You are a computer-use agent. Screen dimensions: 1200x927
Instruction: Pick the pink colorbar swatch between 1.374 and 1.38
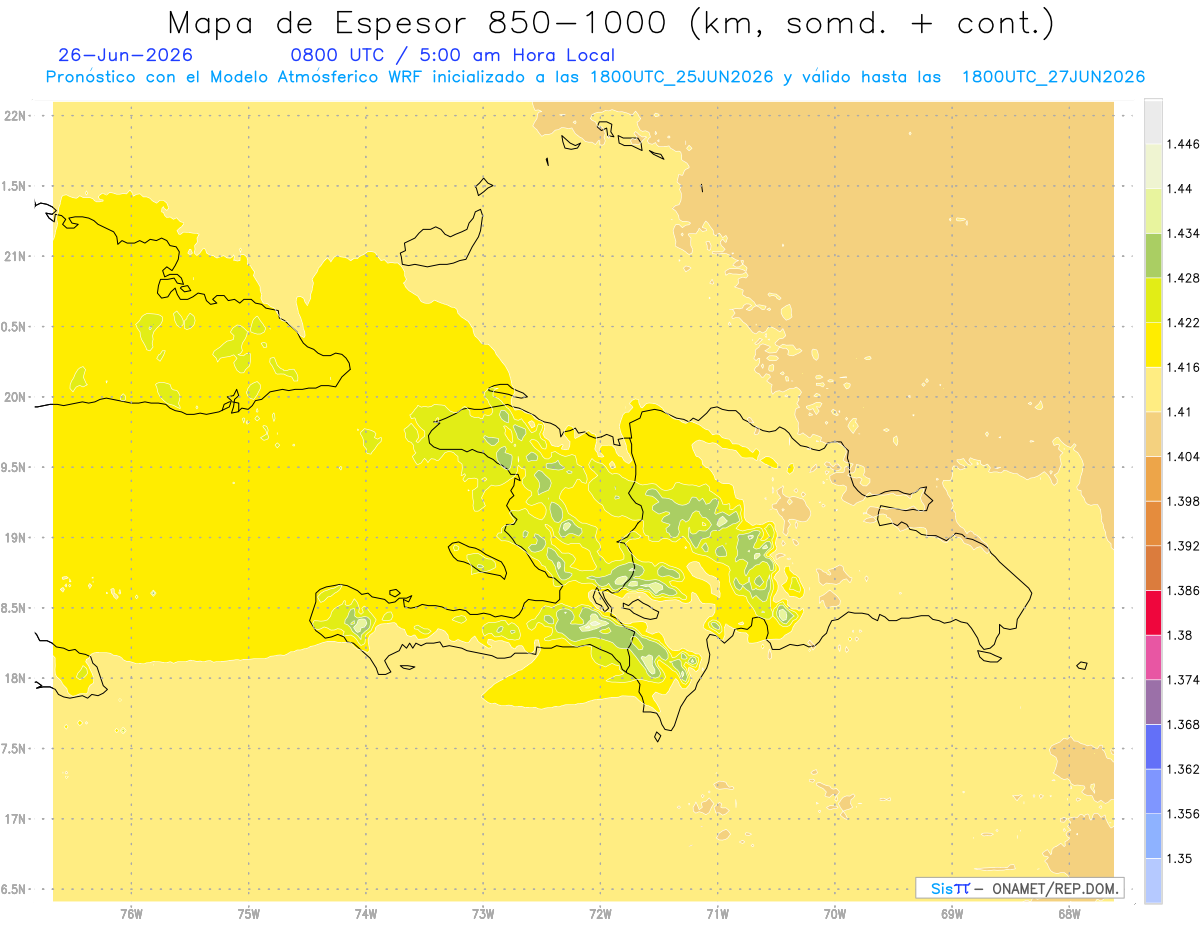(1153, 657)
